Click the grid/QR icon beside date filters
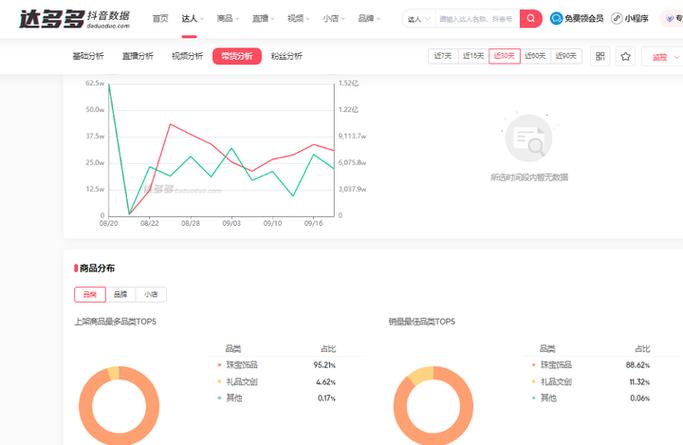This screenshot has width=683, height=445. (x=600, y=57)
